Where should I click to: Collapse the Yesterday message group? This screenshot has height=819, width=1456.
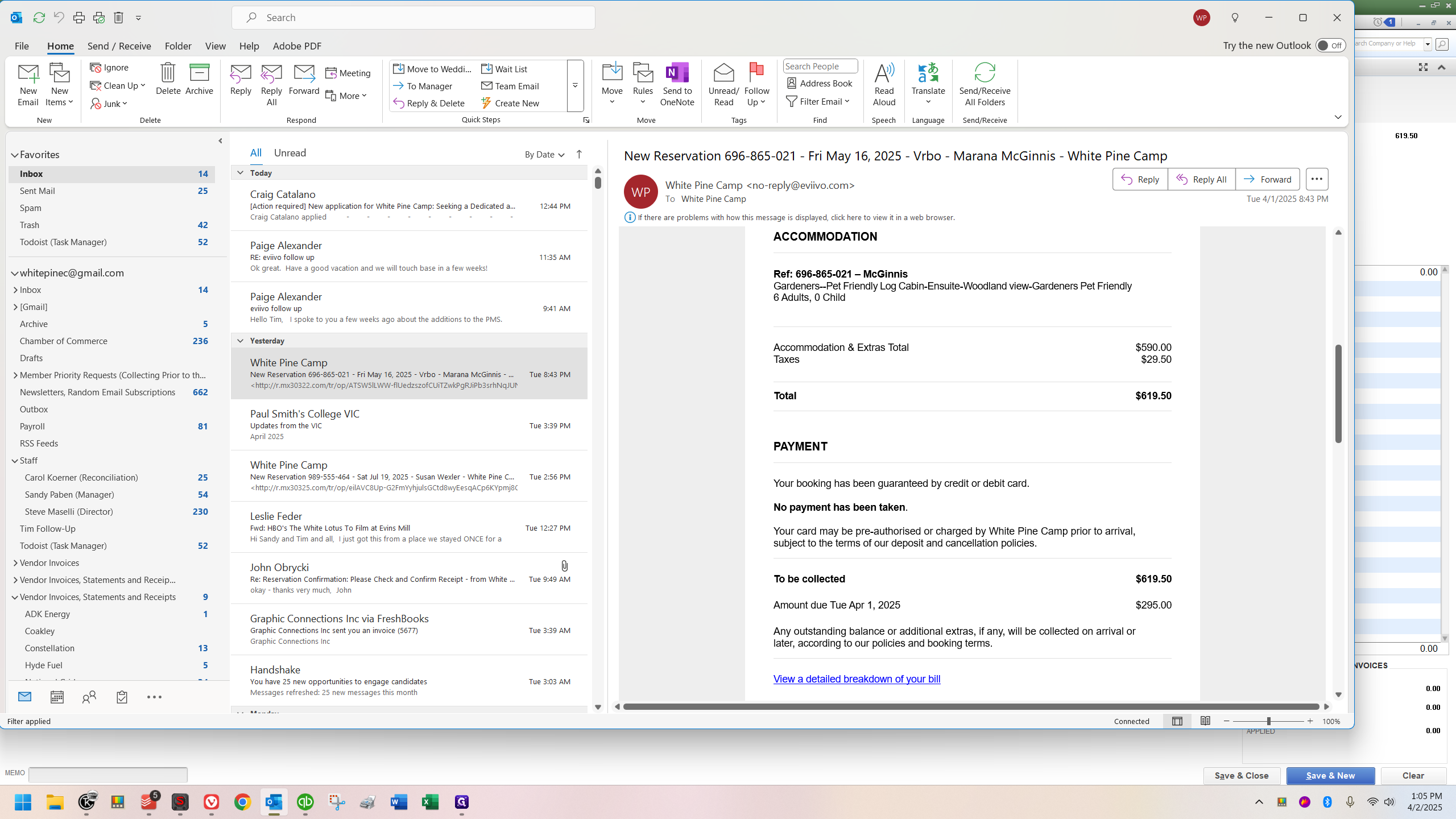(240, 341)
